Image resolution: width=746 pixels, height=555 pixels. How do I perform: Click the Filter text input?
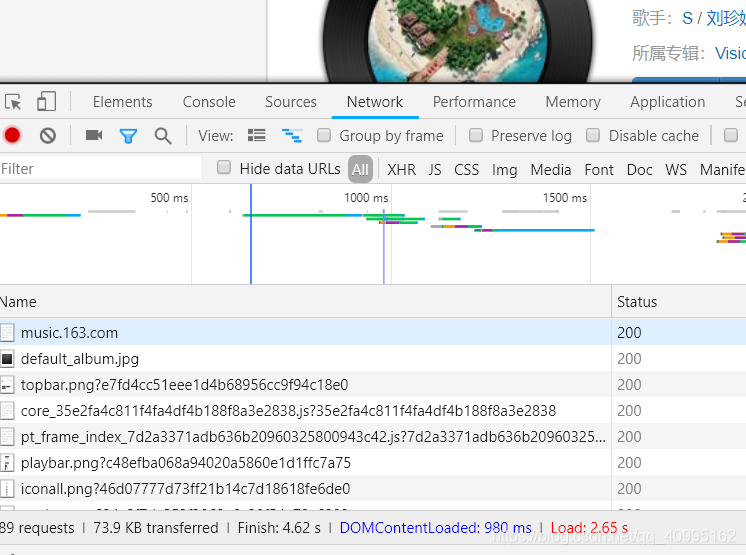100,168
